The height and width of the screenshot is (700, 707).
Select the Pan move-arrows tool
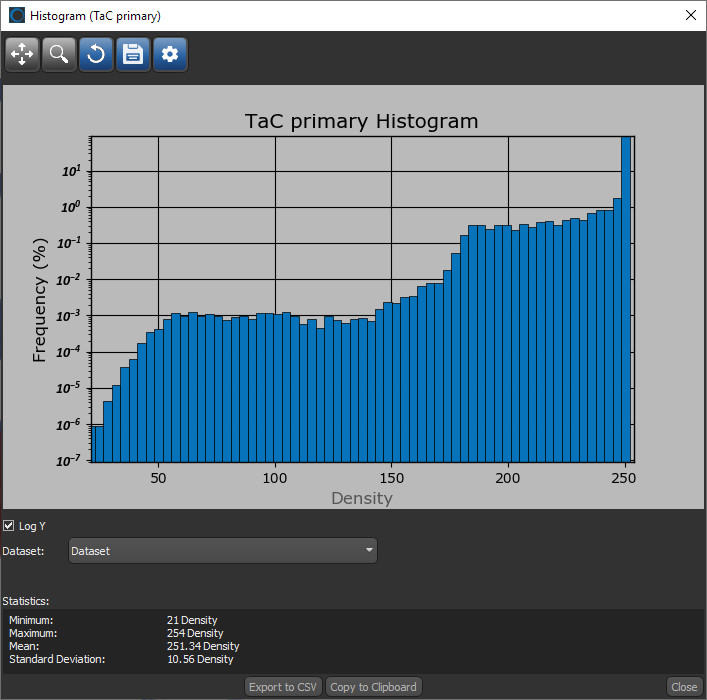coord(23,55)
